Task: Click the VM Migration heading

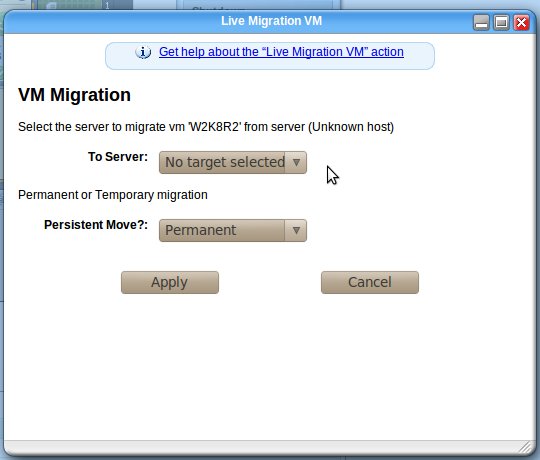Action: (x=74, y=95)
